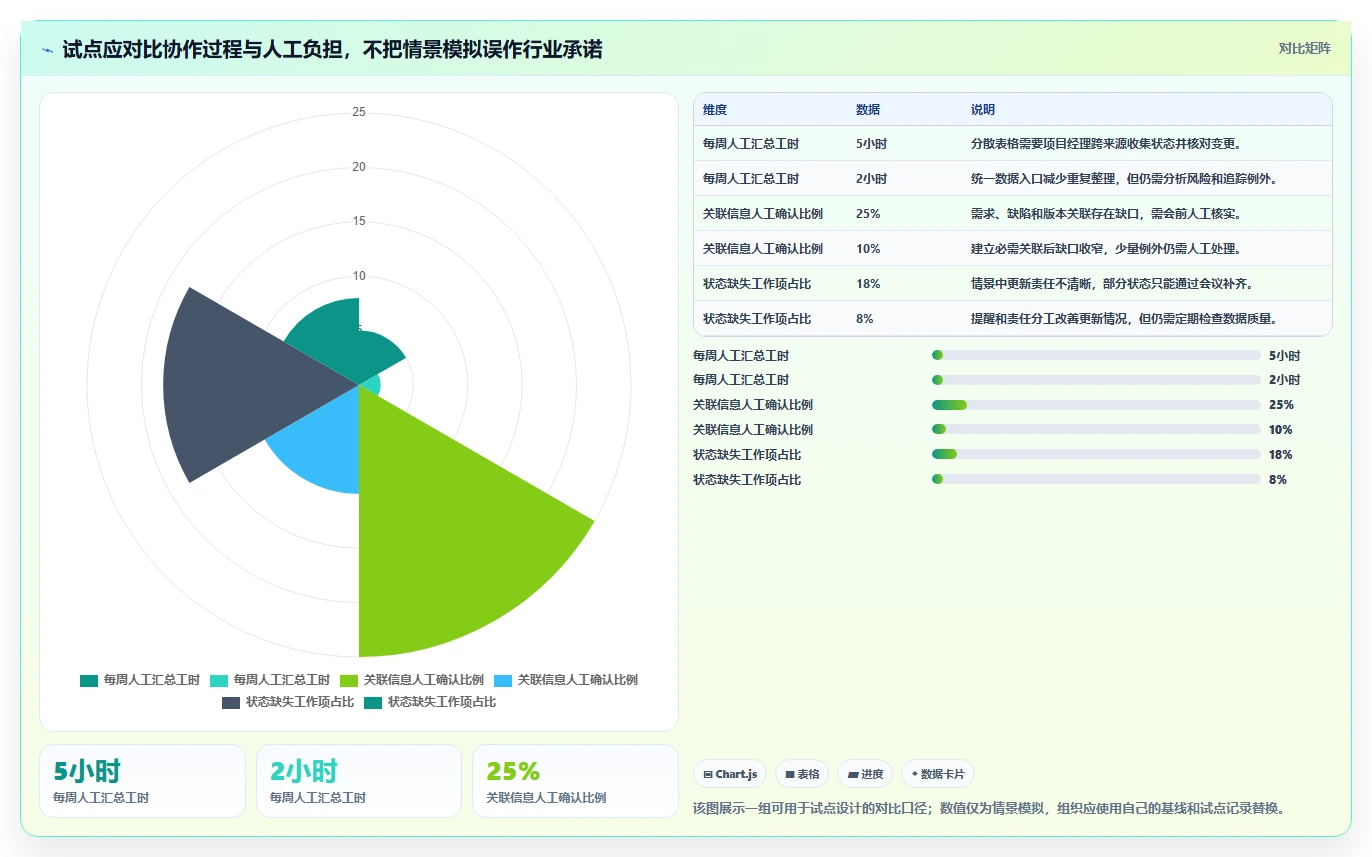Click the description starting 提醒和责任分工改善
Viewport: 1372px width, 857px height.
tap(1124, 319)
